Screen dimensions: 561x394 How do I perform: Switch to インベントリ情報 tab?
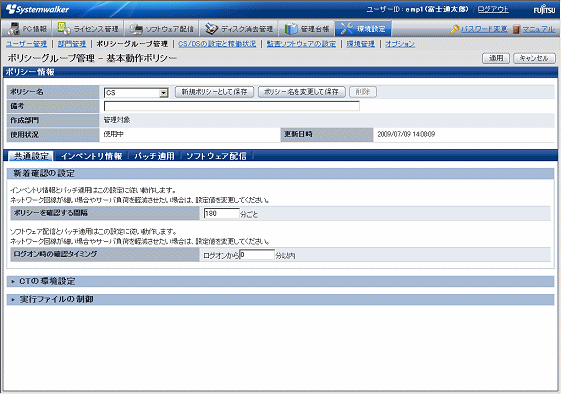[92, 156]
